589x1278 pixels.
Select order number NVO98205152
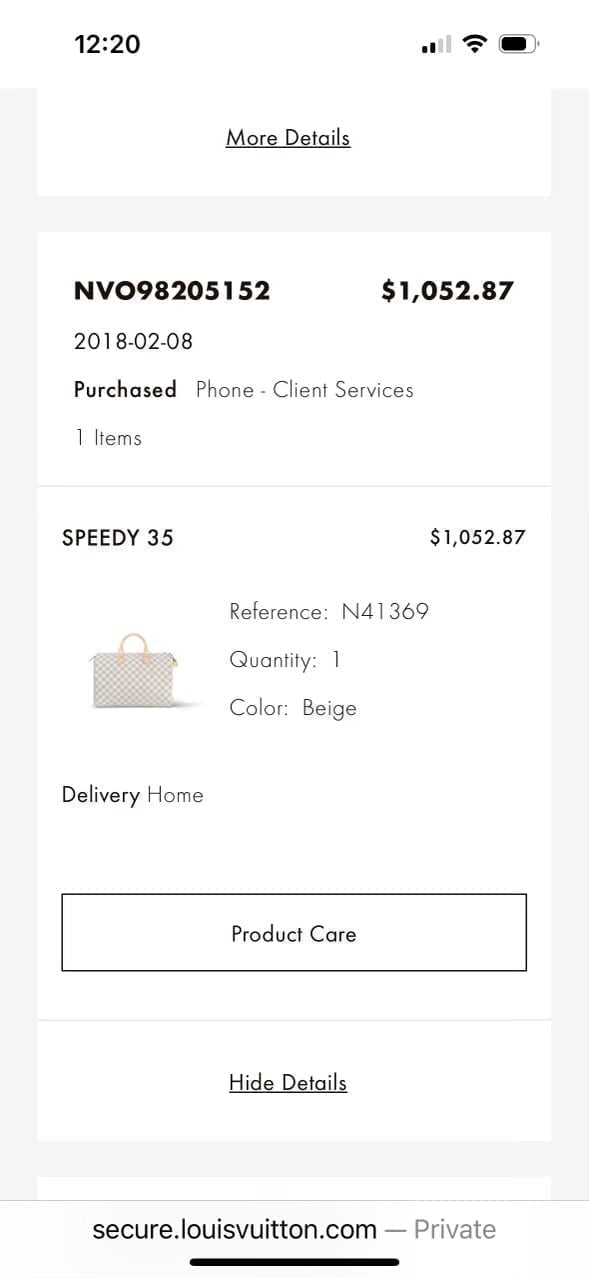[x=172, y=291]
